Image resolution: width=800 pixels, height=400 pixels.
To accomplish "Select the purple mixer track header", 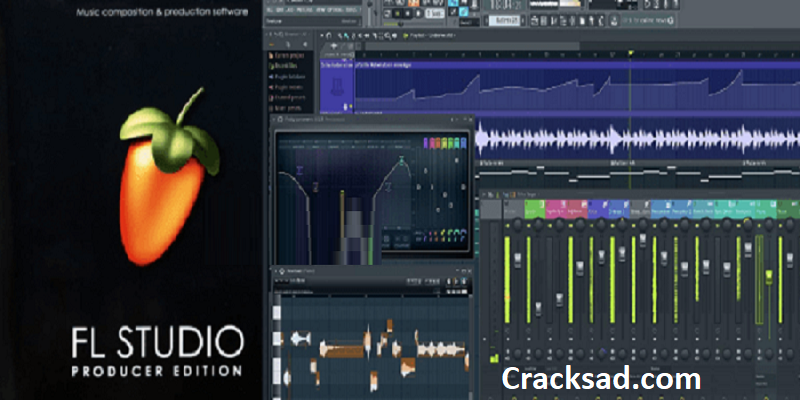I will [x=597, y=209].
